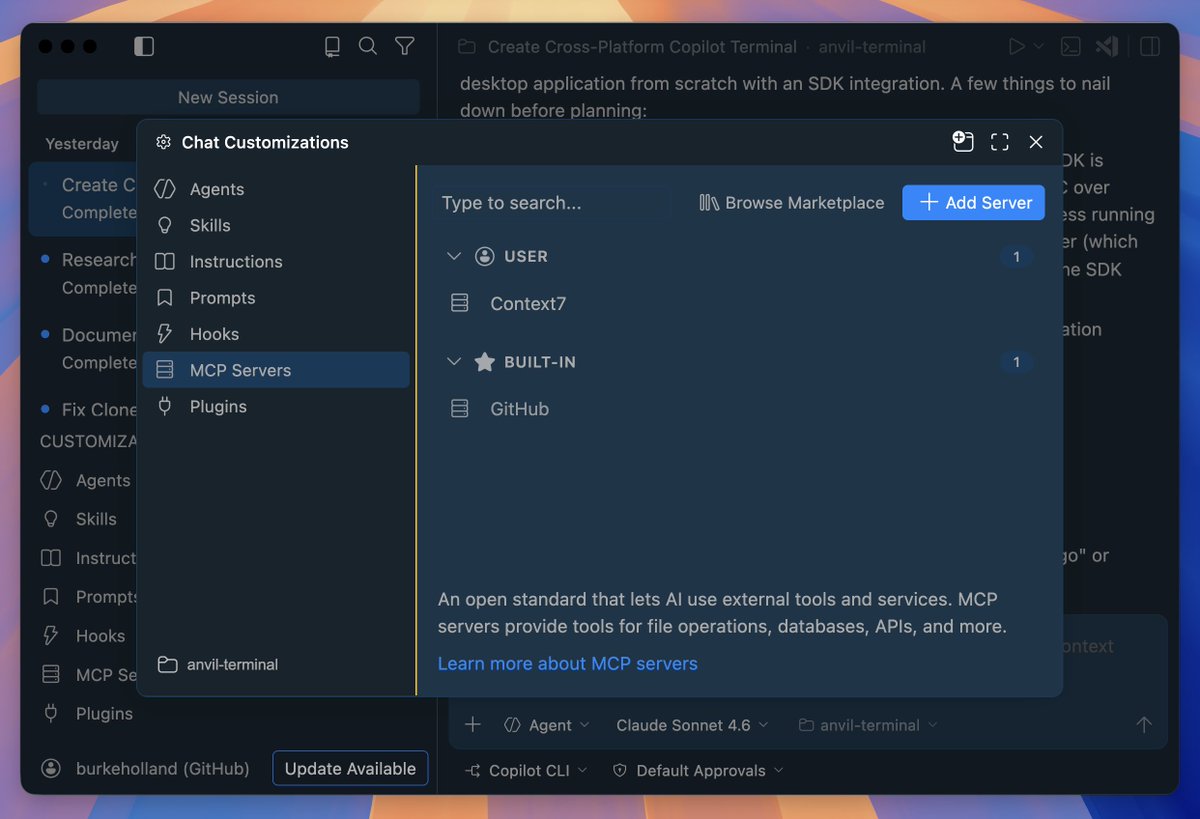Click the folder icon before session title
This screenshot has width=1200, height=819.
pyautogui.click(x=466, y=47)
